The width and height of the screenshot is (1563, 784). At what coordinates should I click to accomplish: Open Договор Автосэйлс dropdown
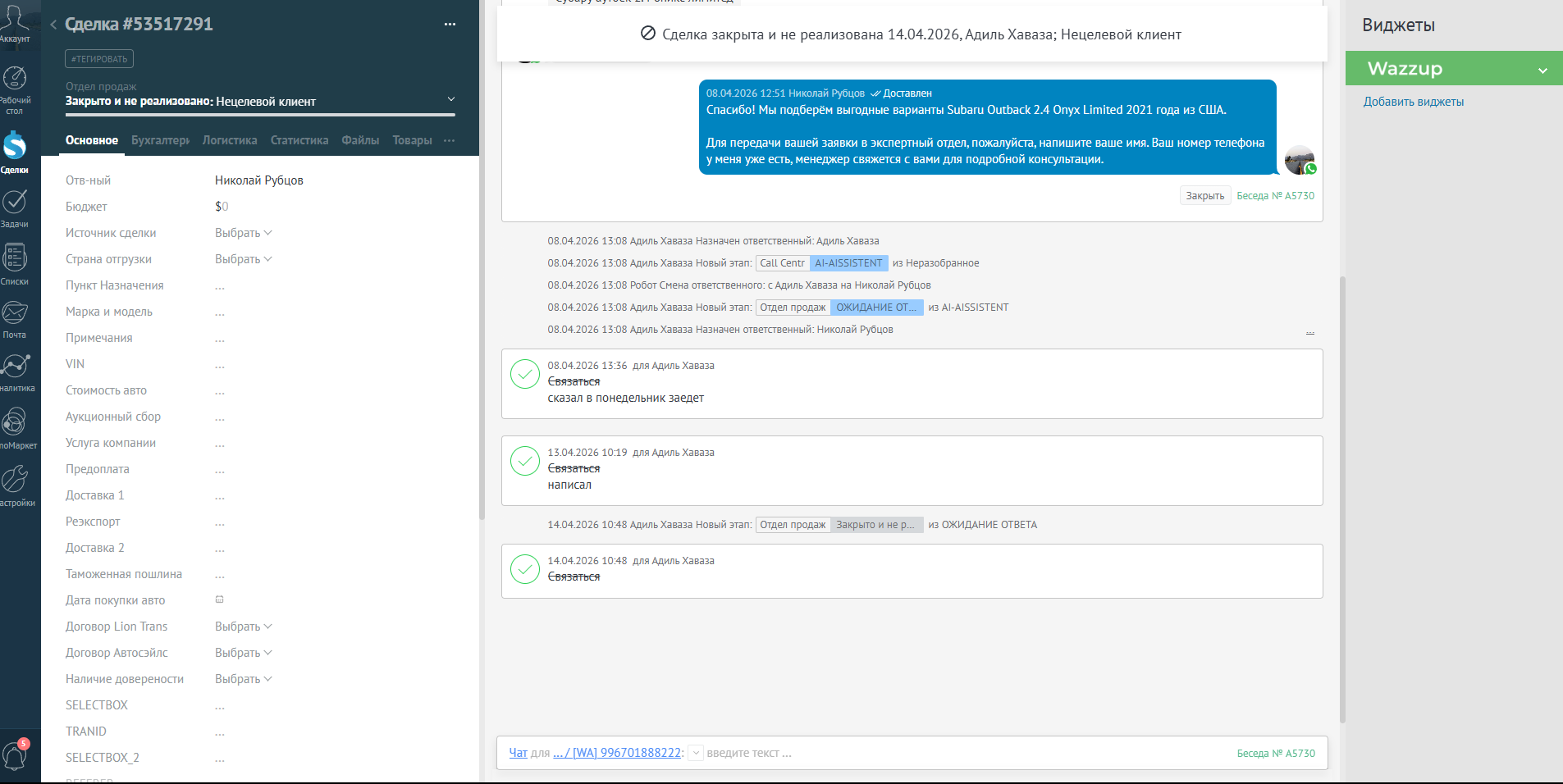pos(243,653)
